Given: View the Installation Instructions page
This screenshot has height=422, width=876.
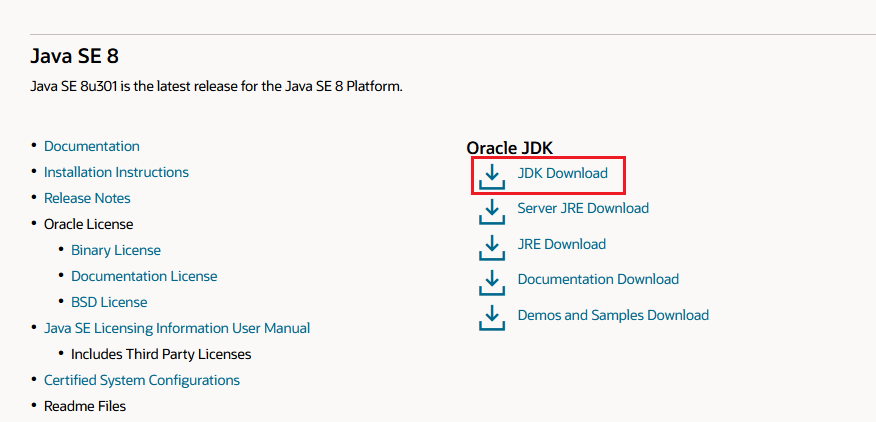Looking at the screenshot, I should pyautogui.click(x=116, y=172).
